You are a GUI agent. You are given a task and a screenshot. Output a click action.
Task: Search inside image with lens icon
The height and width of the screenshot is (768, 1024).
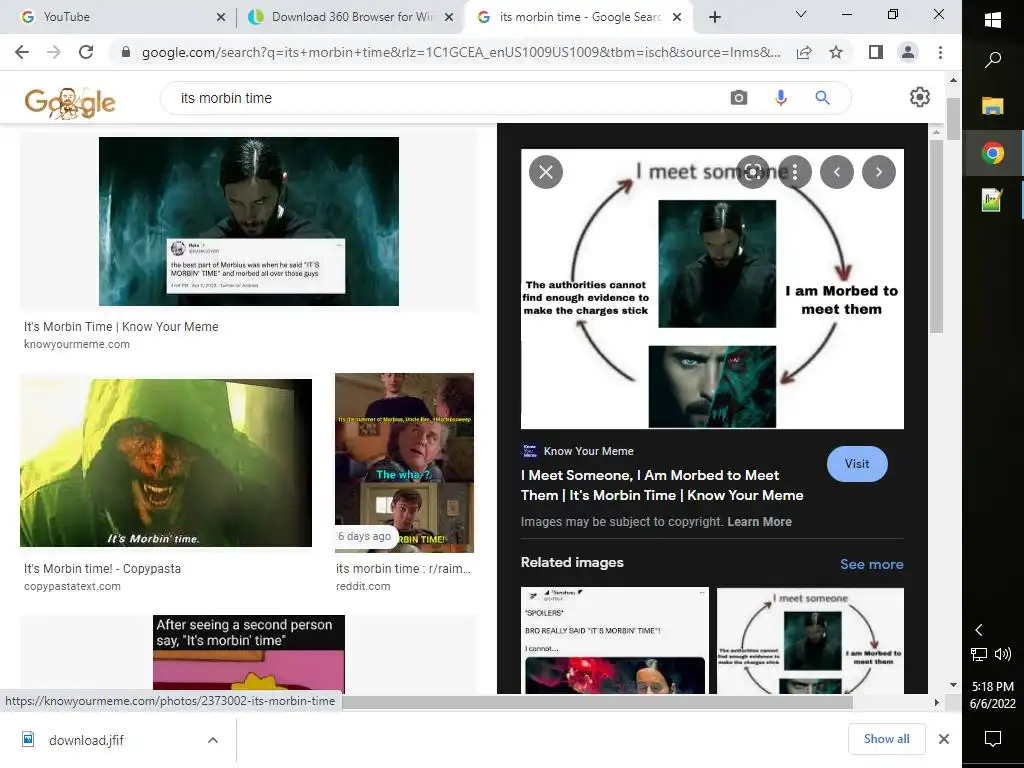(753, 172)
